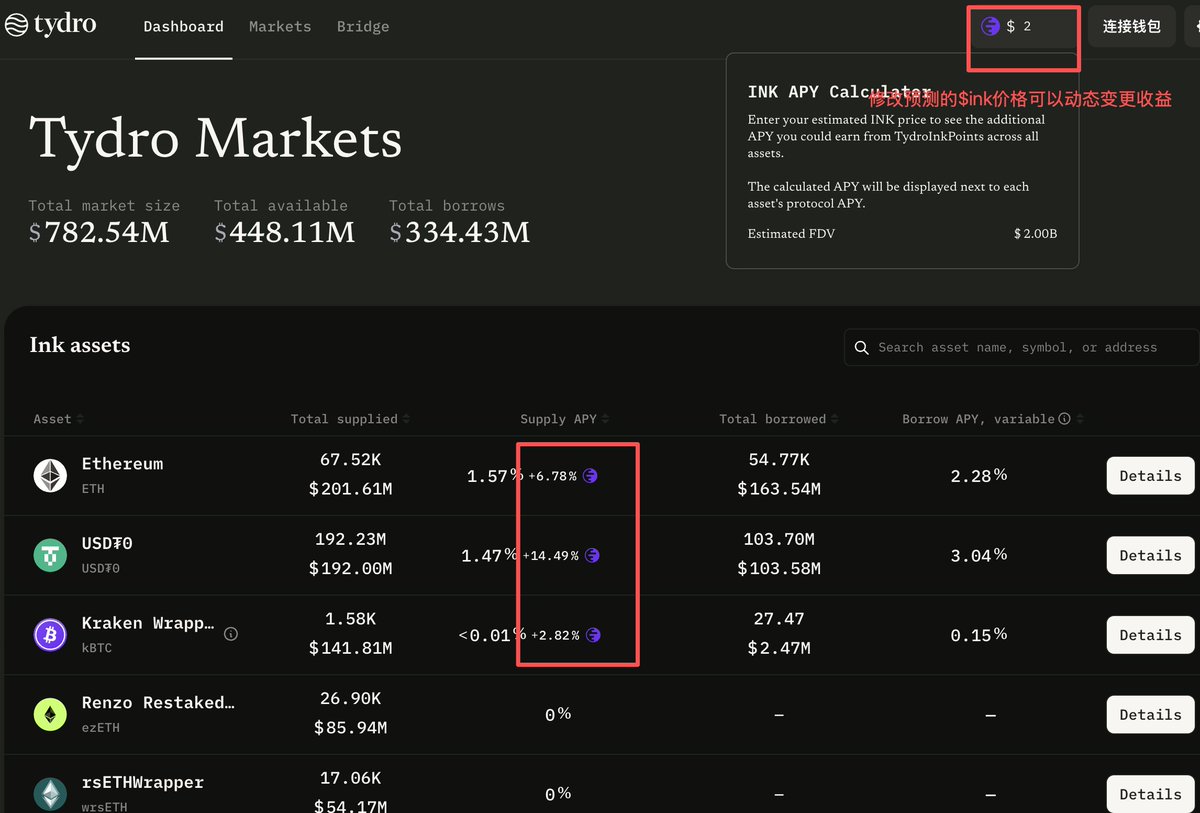
Task: Click the 3.04% USD₮0 borrow APY
Action: click(x=978, y=555)
